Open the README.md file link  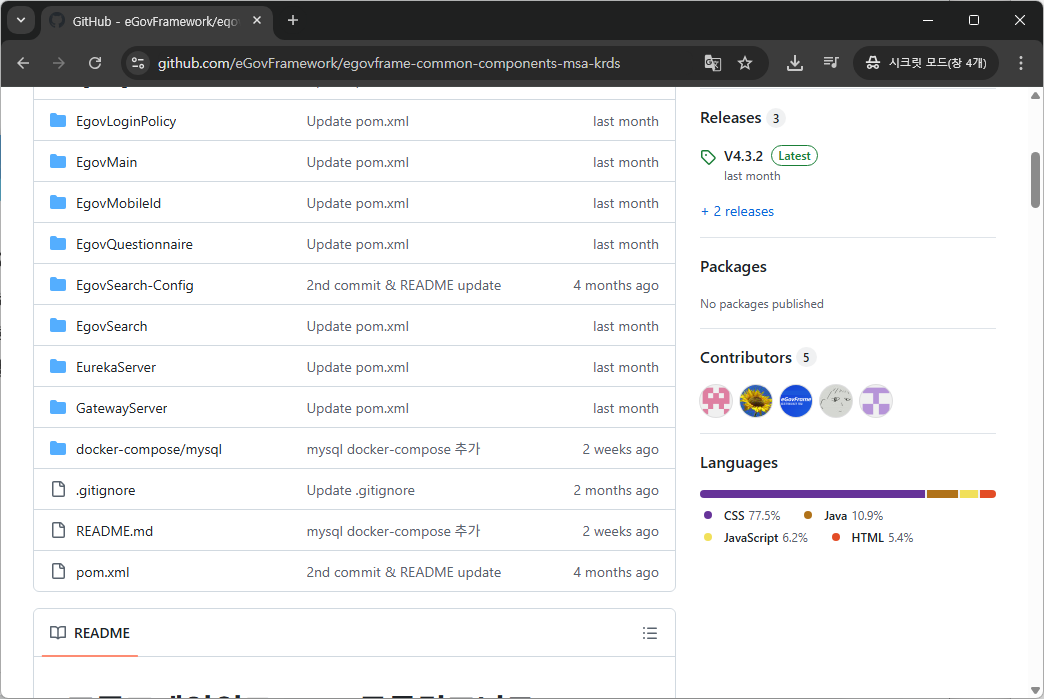[x=115, y=531]
